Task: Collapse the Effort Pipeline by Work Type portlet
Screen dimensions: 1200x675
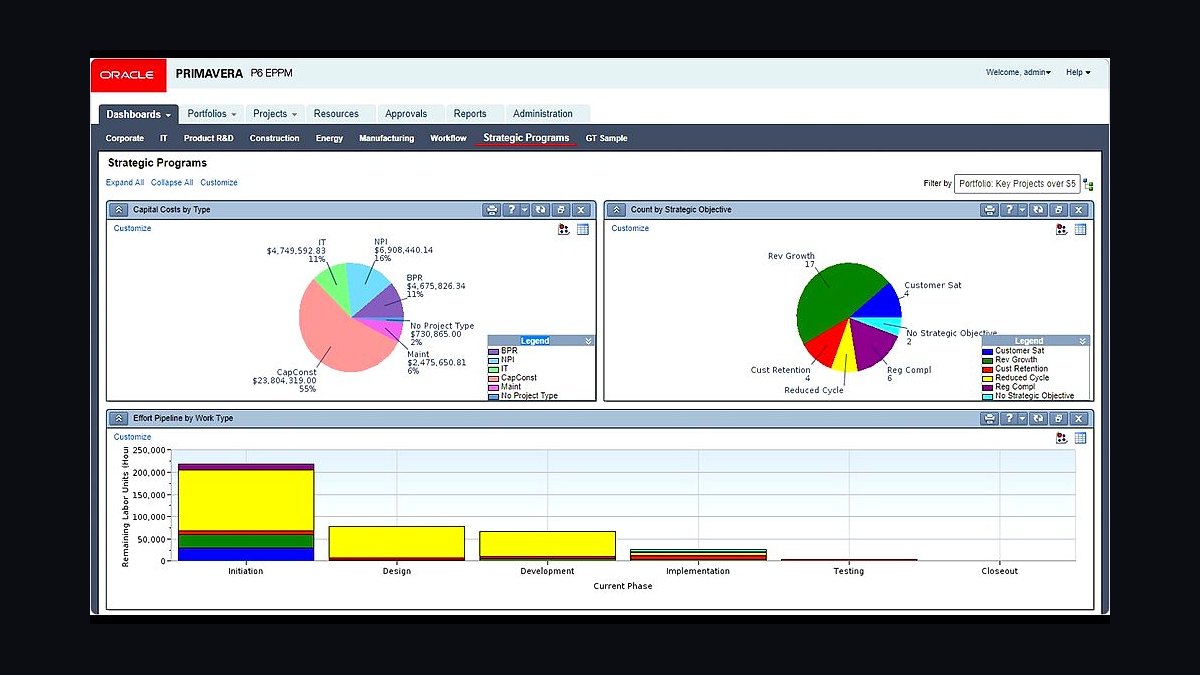Action: 119,418
